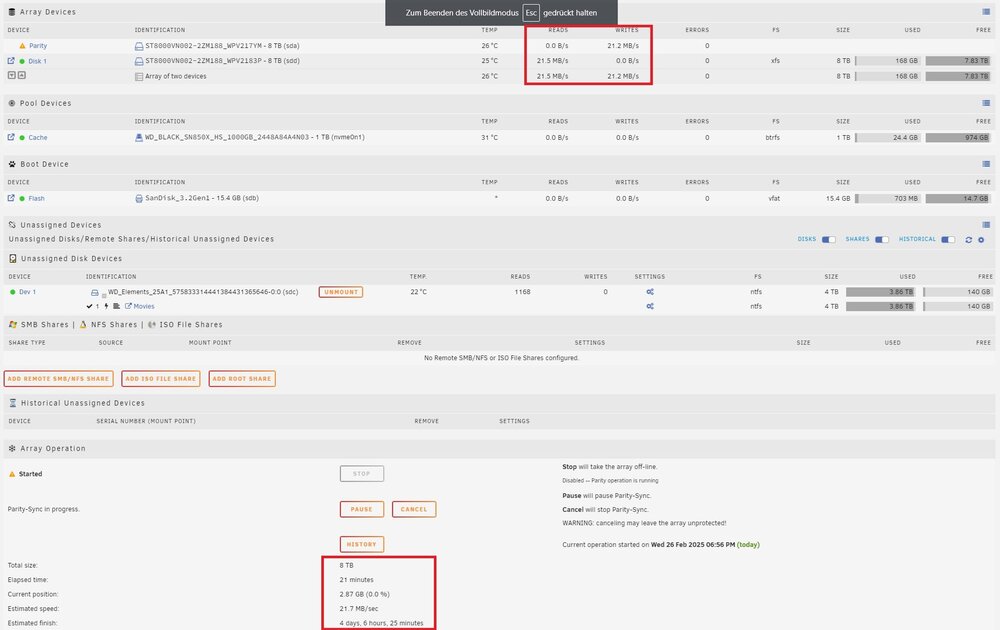The height and width of the screenshot is (630, 1000).
Task: Click Dev 1 reads count 1168
Action: [x=522, y=292]
